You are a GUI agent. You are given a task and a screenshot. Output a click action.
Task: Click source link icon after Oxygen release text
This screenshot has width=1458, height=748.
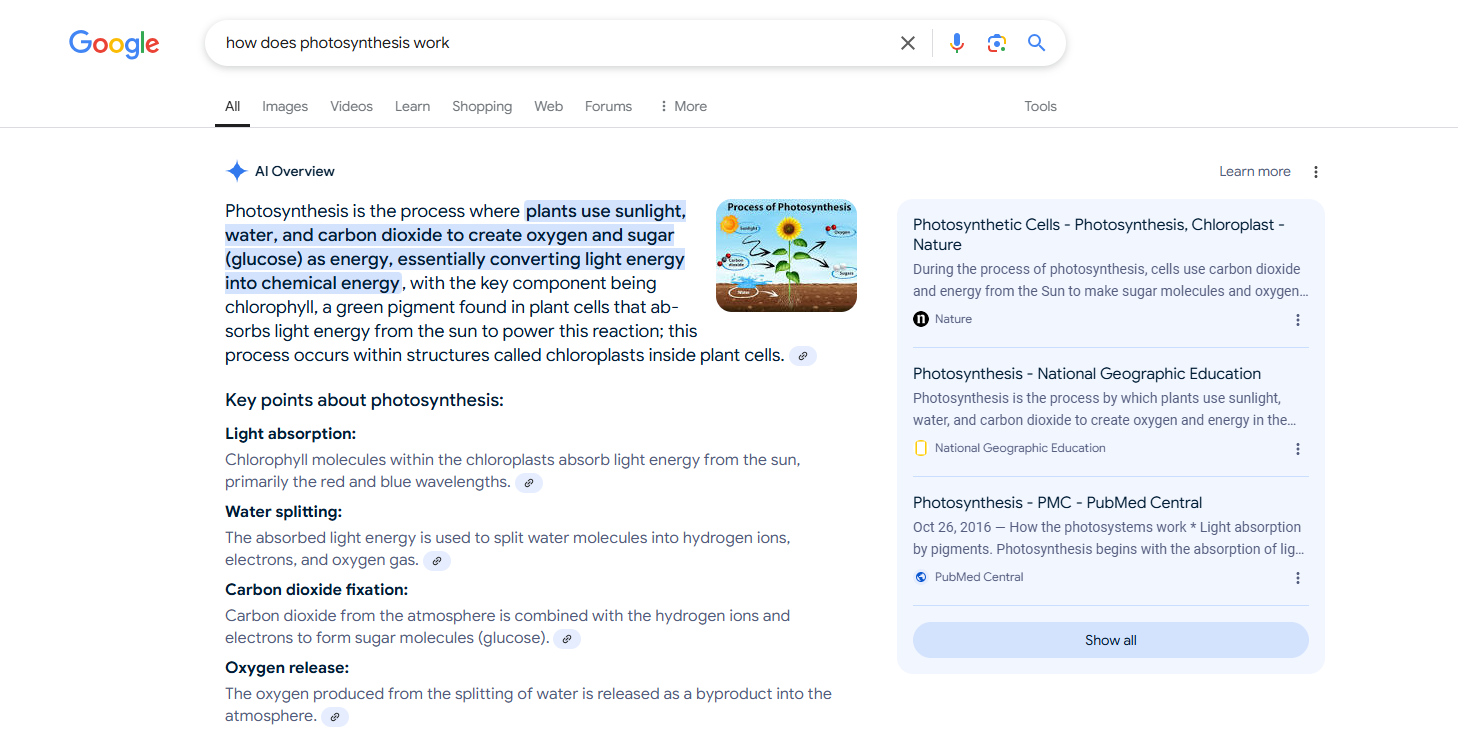[x=335, y=717]
